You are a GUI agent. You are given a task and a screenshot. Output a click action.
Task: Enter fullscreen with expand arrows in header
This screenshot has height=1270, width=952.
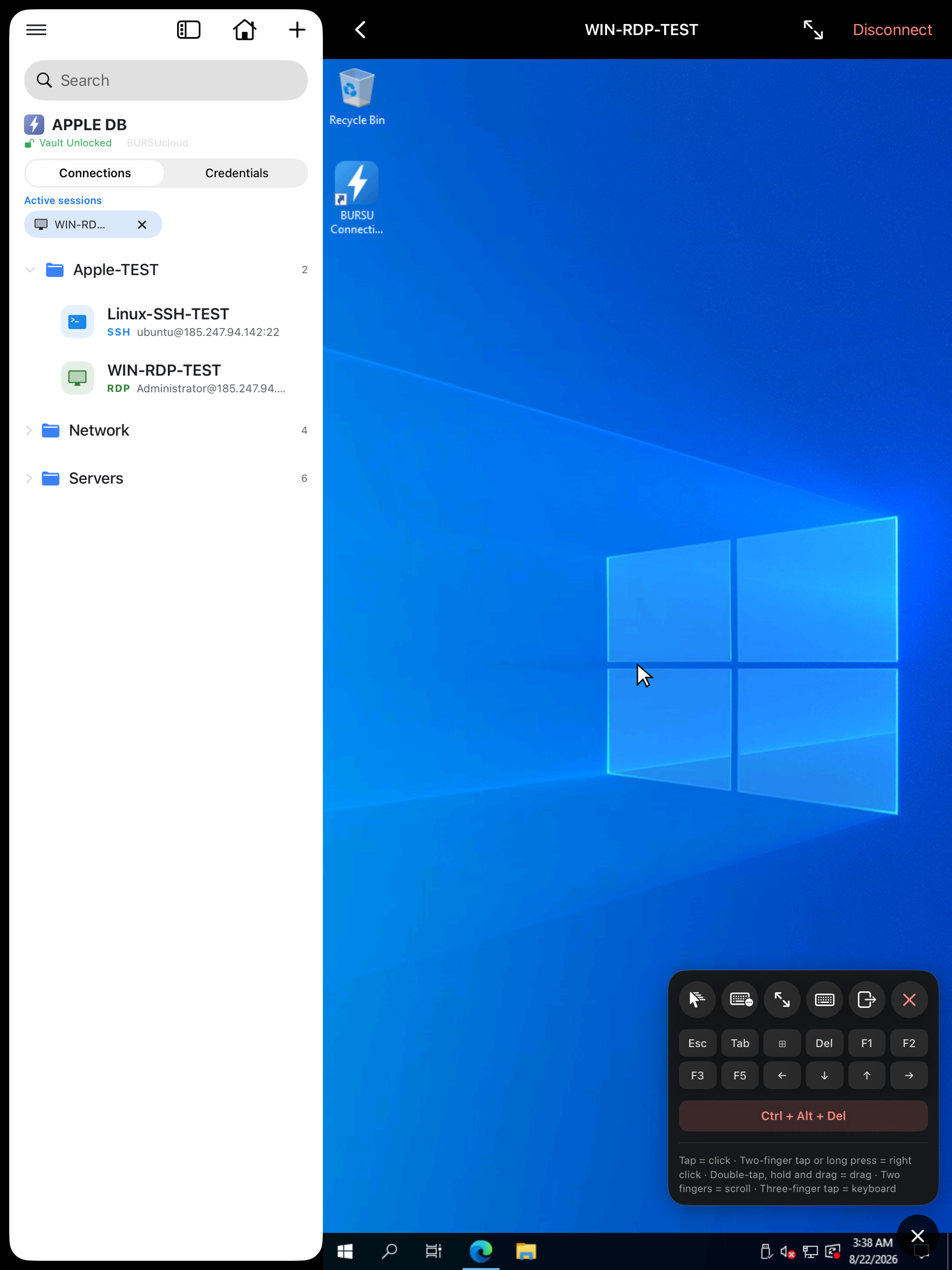[813, 30]
